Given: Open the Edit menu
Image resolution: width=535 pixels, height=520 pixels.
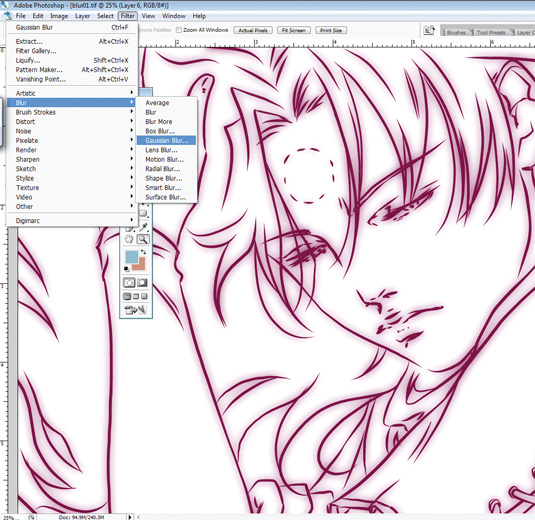Looking at the screenshot, I should pyautogui.click(x=38, y=16).
